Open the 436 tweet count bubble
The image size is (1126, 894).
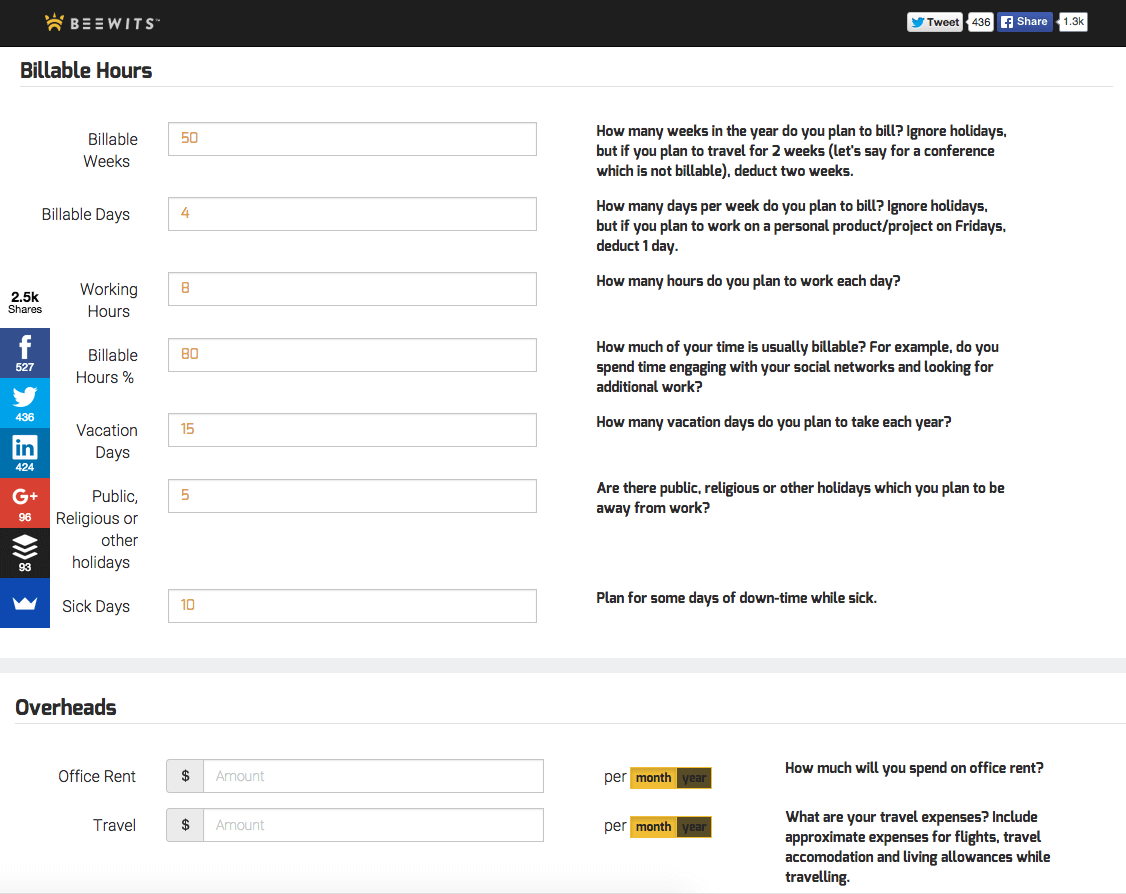click(980, 22)
